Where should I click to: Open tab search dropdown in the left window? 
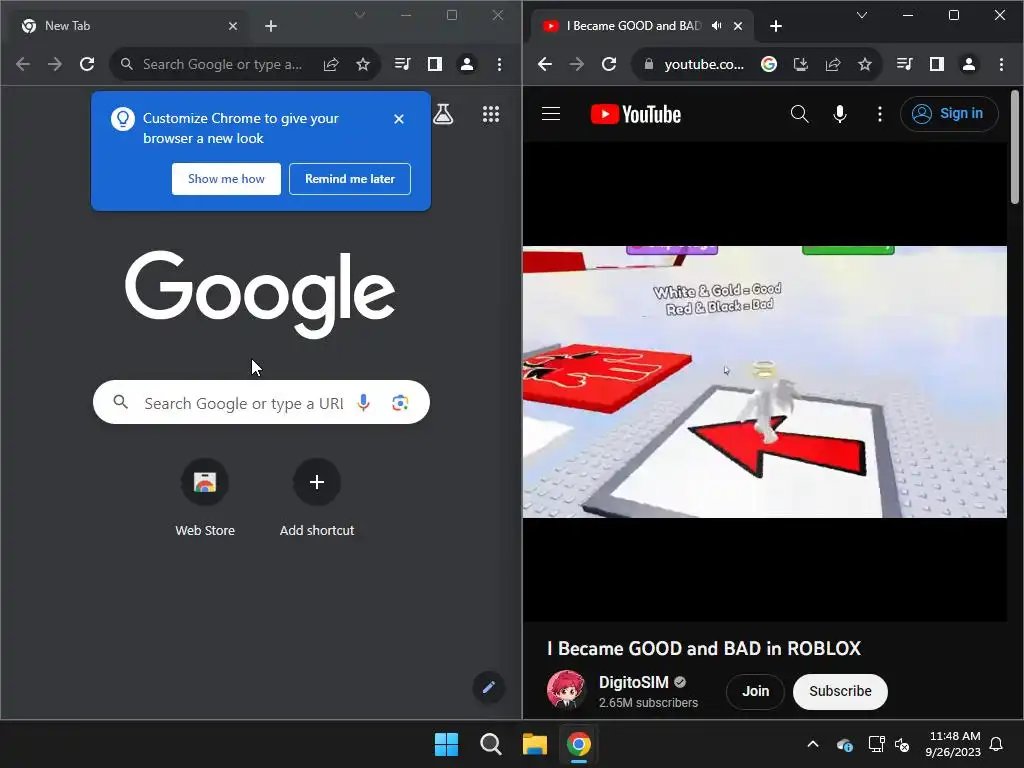pos(360,15)
